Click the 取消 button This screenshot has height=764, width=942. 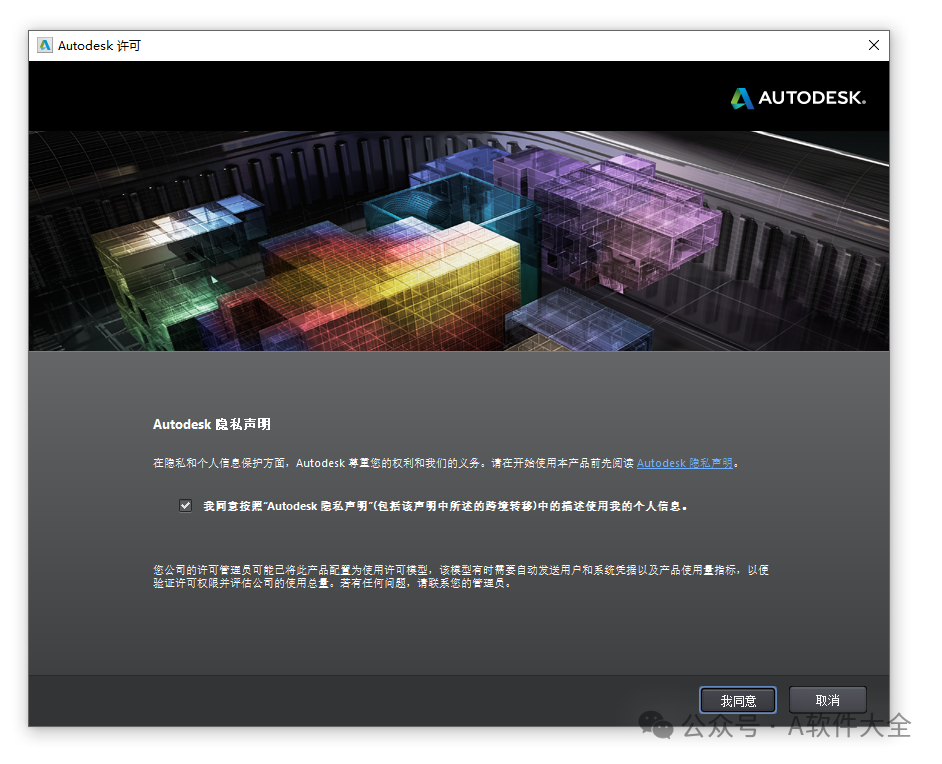(x=827, y=700)
